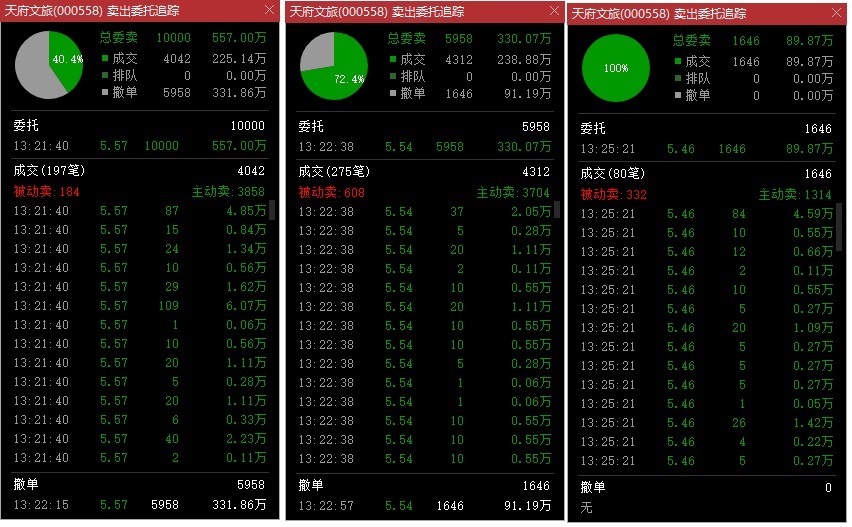
Task: Click the 成交(80笔) header
Action: 612,174
